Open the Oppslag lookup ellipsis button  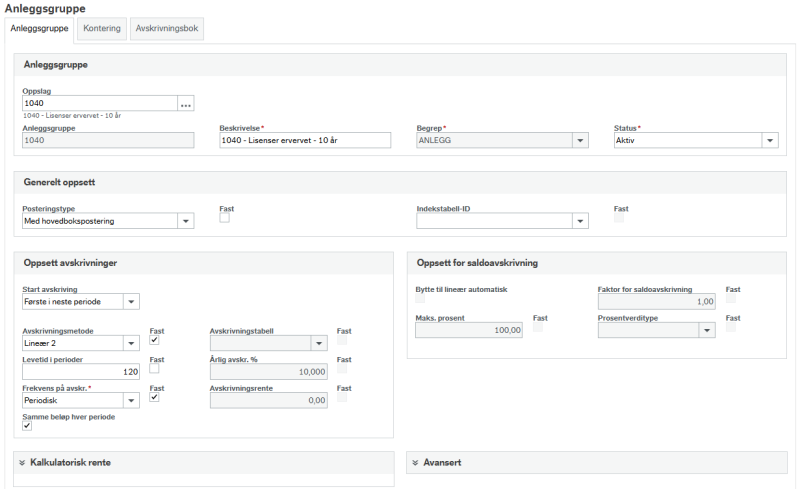[186, 104]
